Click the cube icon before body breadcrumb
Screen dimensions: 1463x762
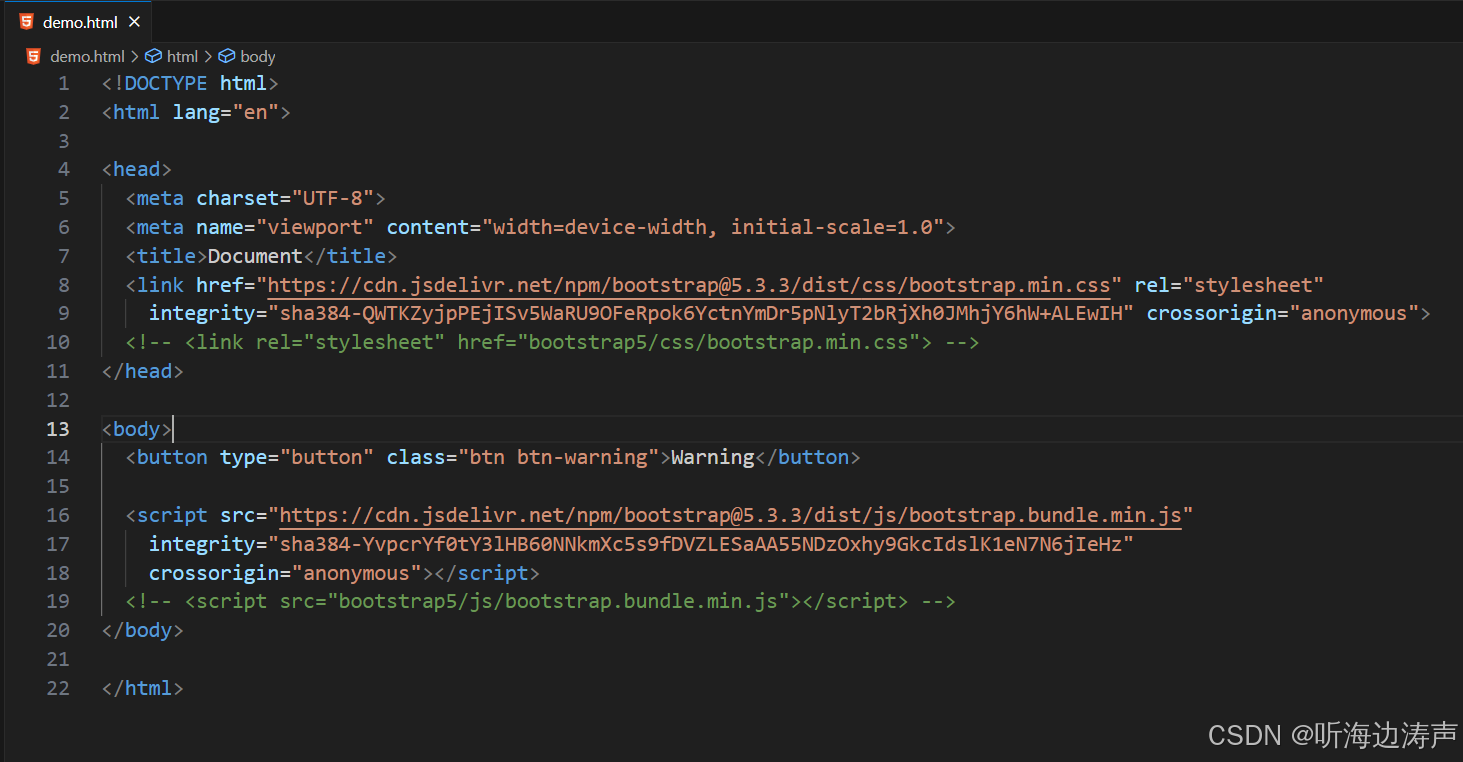click(227, 57)
